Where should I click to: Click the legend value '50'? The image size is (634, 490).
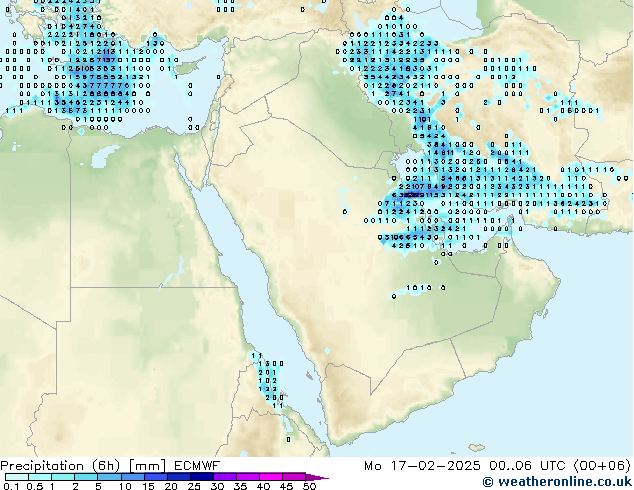(309, 486)
